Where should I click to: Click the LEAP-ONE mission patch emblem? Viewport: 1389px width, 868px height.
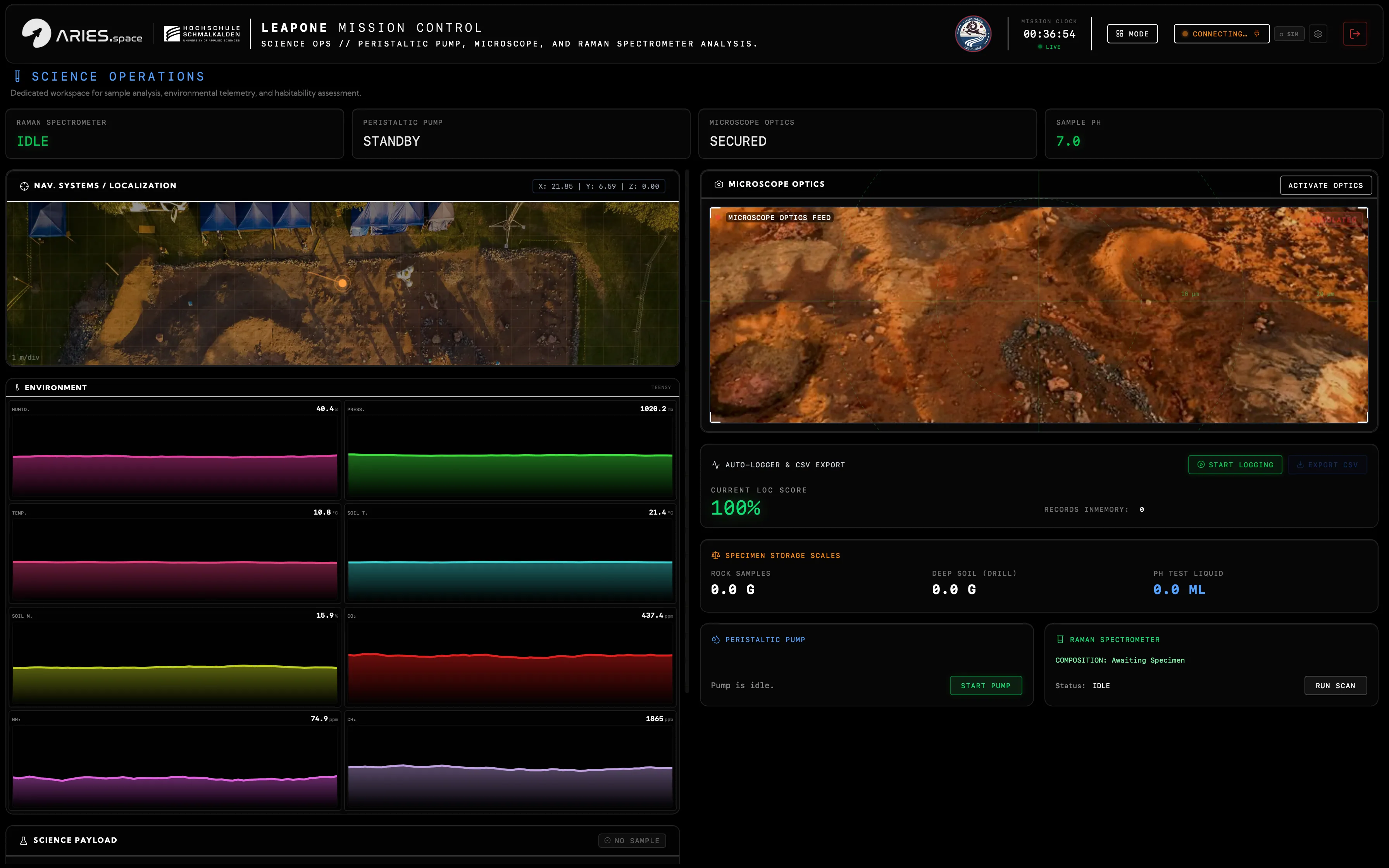point(973,34)
